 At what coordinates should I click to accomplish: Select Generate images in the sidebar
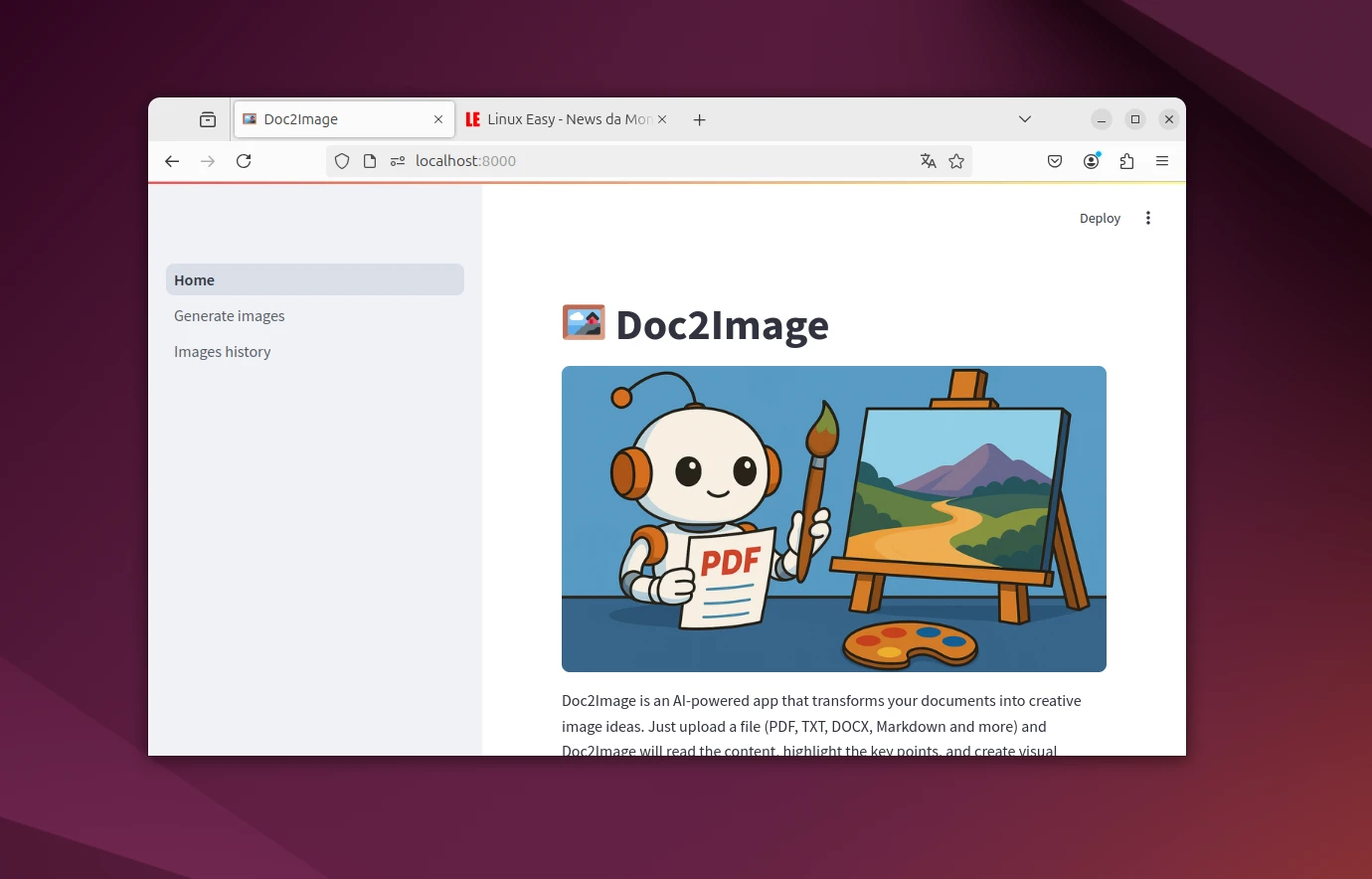(229, 315)
